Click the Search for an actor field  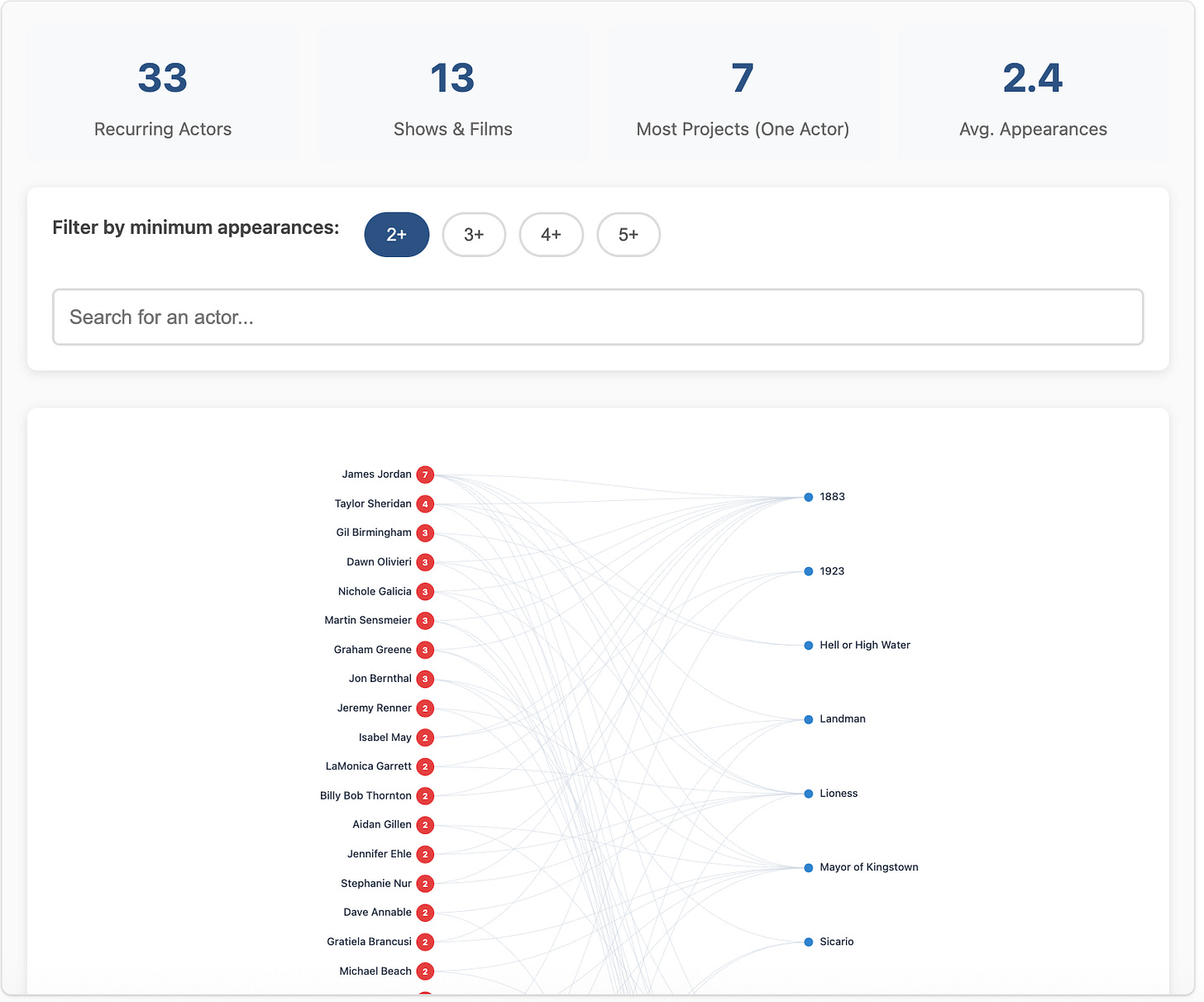click(x=598, y=317)
